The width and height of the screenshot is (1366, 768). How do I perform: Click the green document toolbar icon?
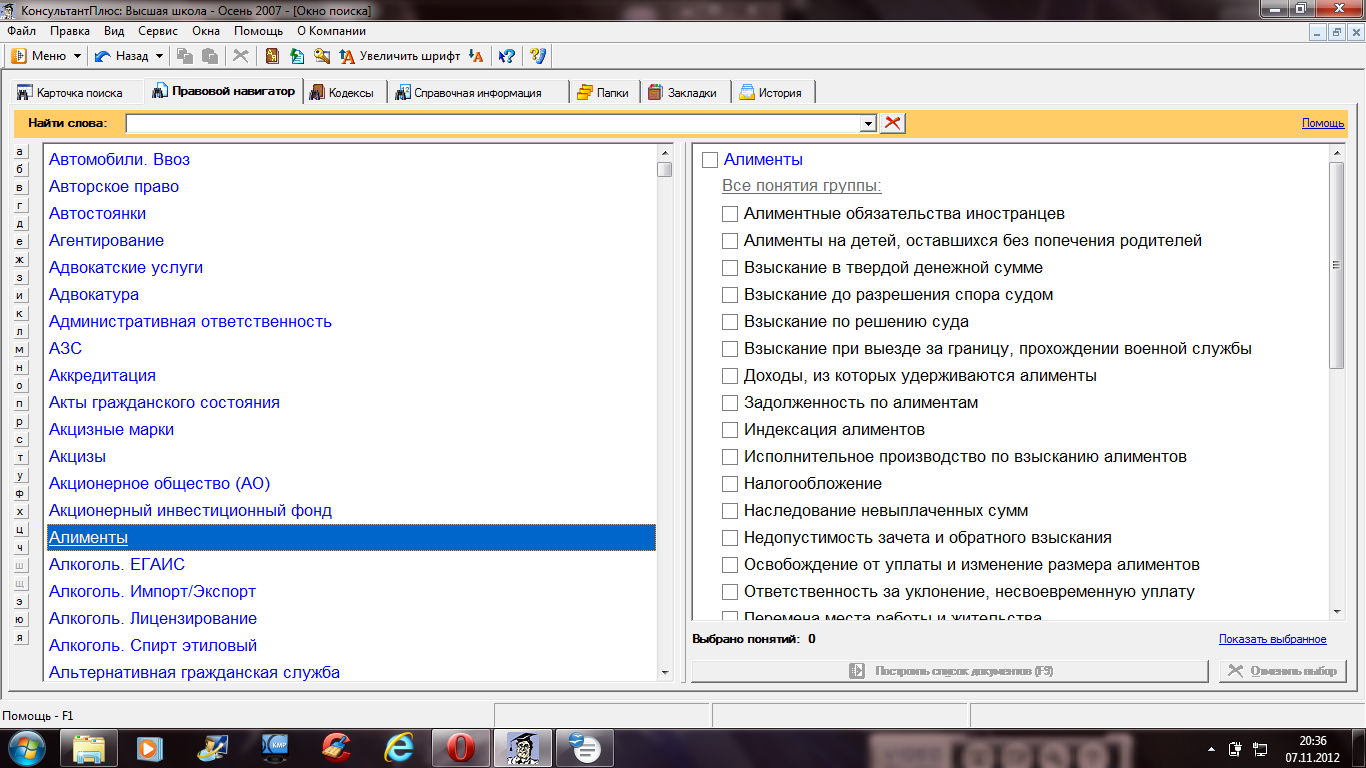tap(297, 56)
